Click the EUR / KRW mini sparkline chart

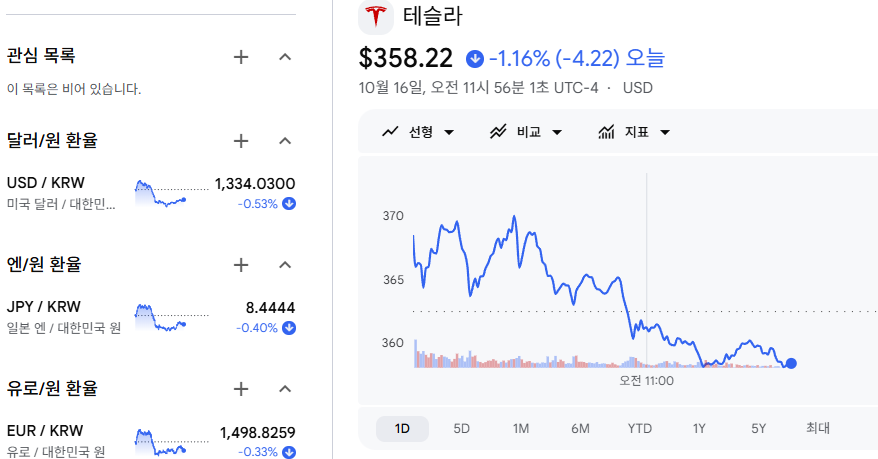pos(171,442)
